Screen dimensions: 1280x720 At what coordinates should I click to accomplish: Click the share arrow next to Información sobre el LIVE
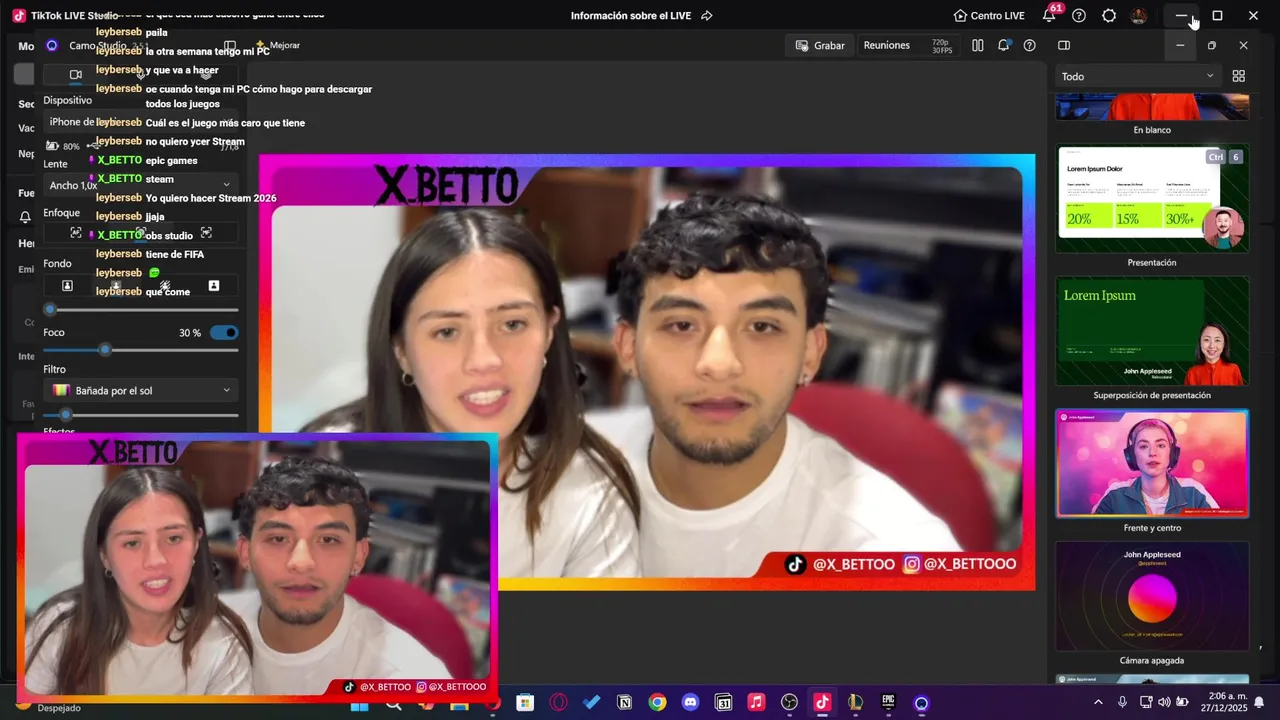(x=707, y=15)
